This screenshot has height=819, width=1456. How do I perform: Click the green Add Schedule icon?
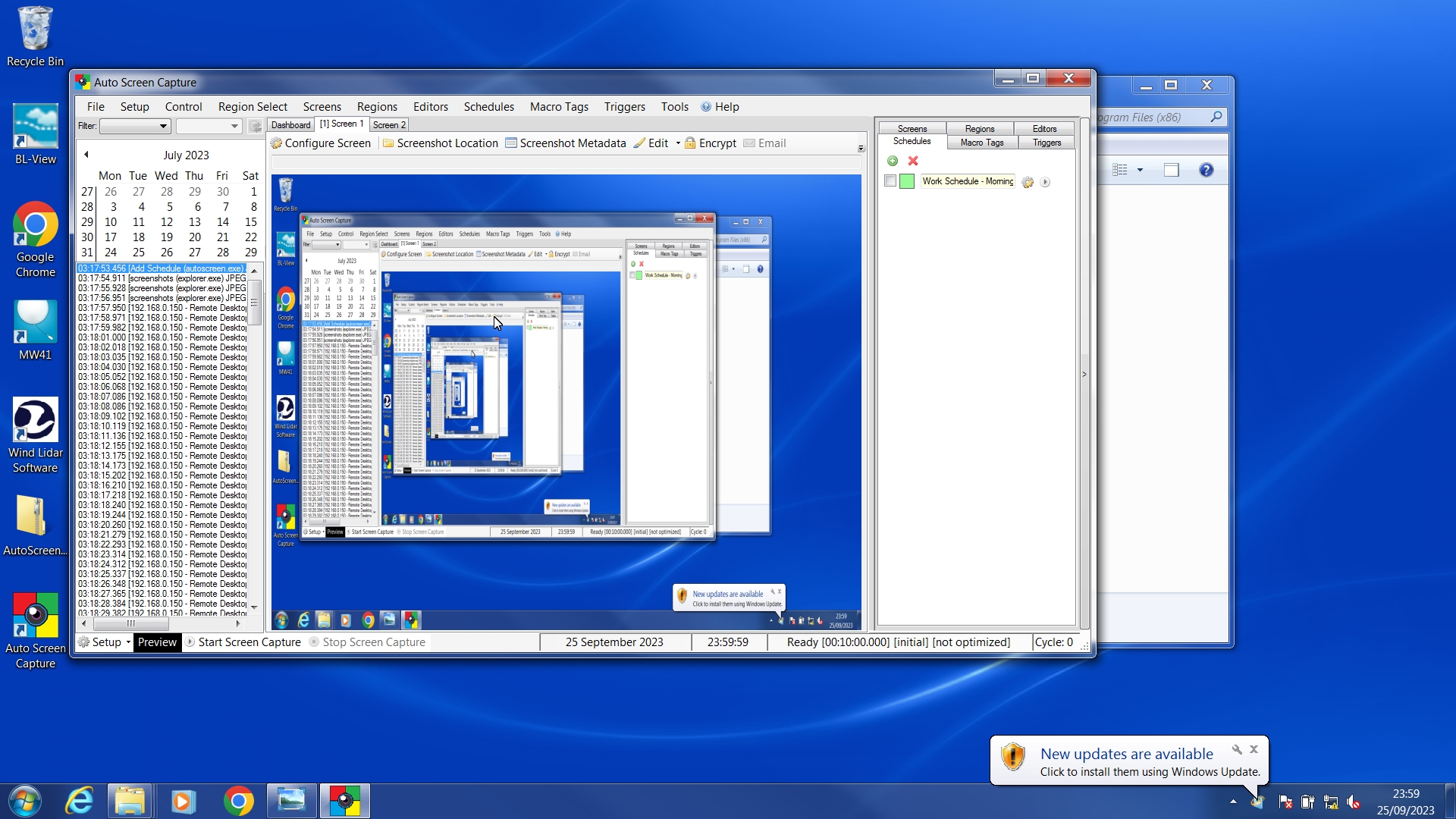coord(893,161)
